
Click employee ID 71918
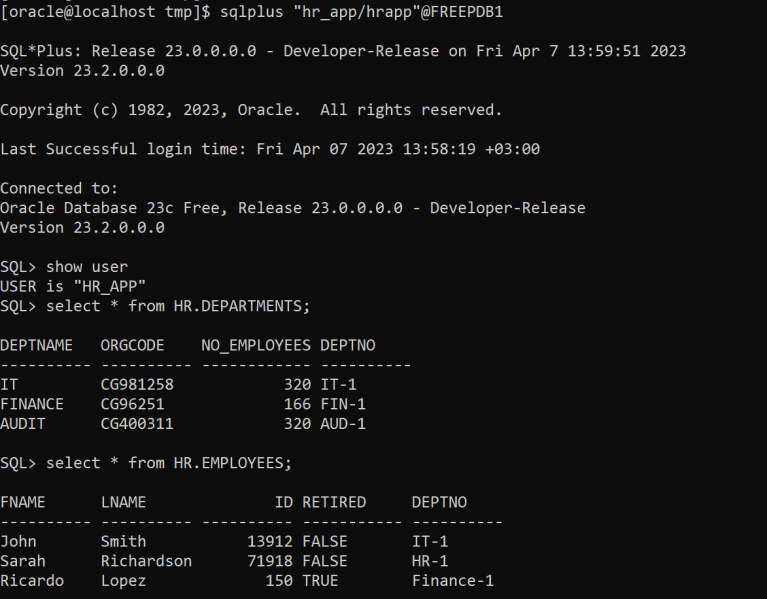point(270,561)
